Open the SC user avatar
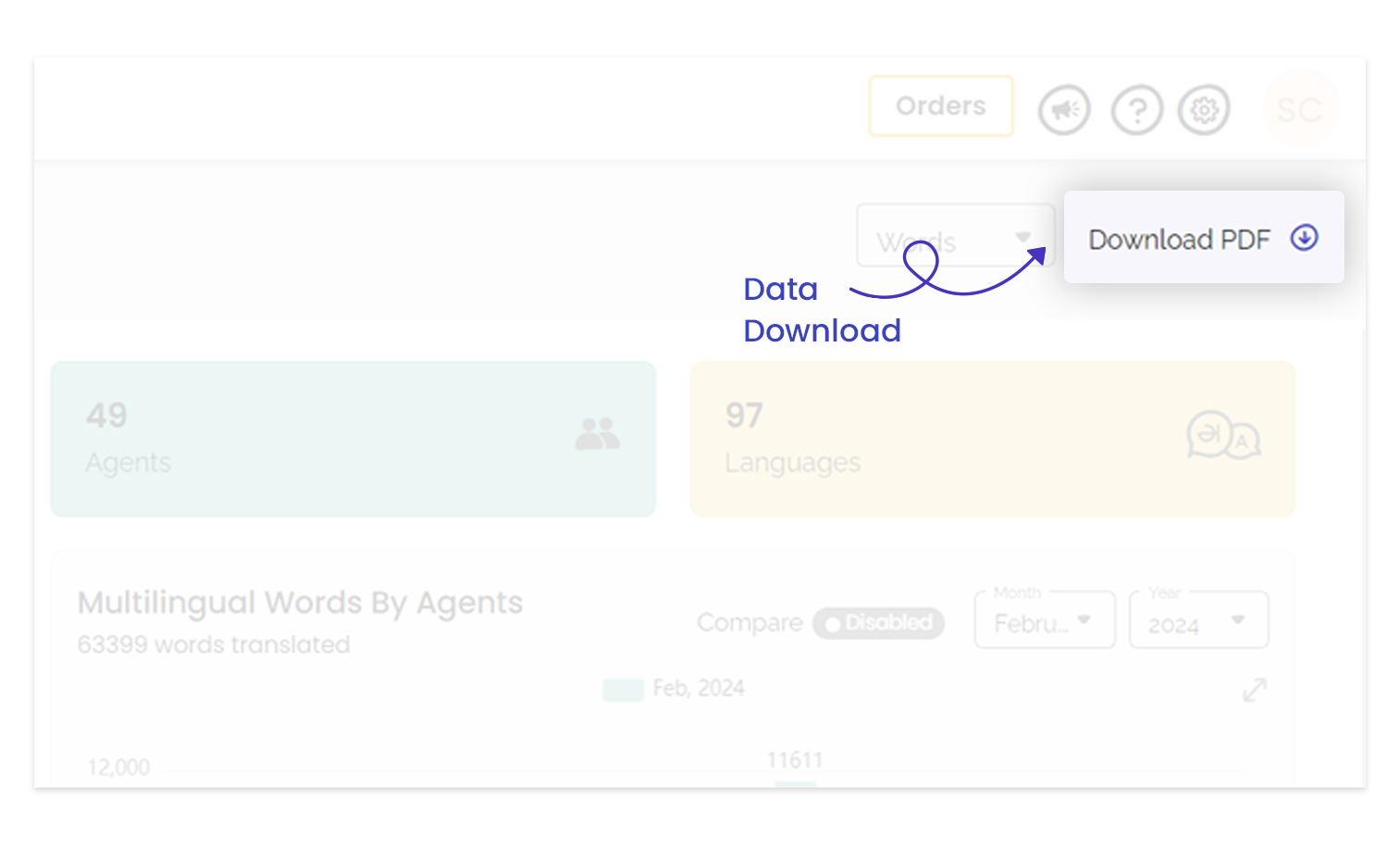 [1299, 109]
